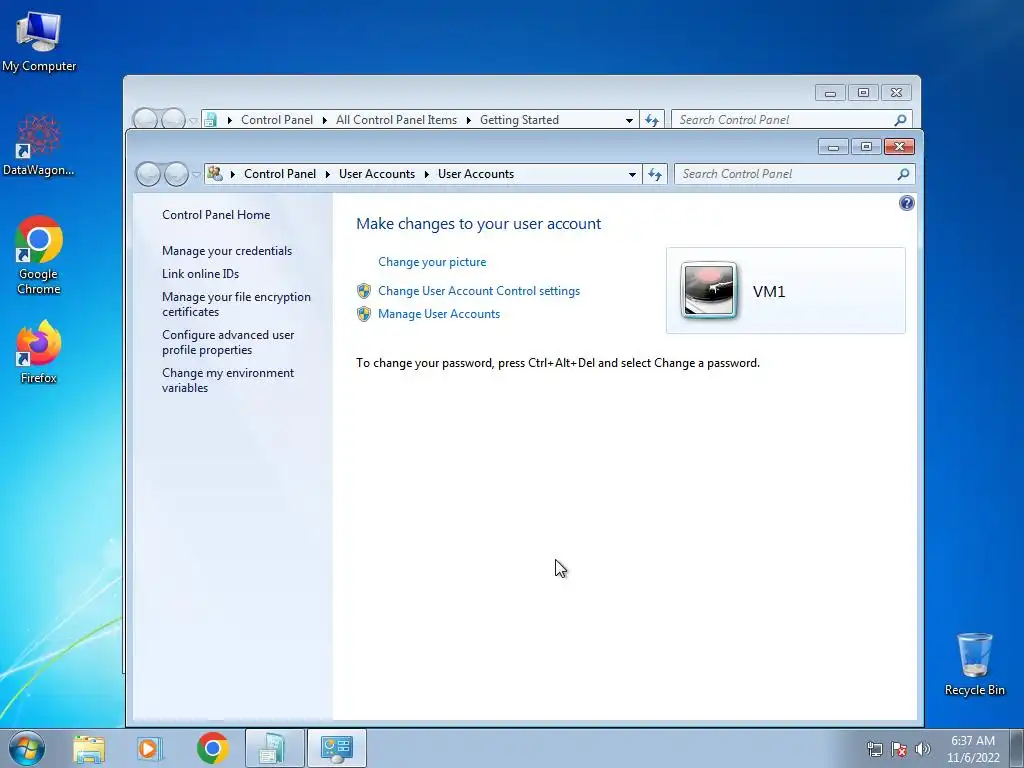
Task: Open My Computer desktop icon
Action: (x=39, y=40)
